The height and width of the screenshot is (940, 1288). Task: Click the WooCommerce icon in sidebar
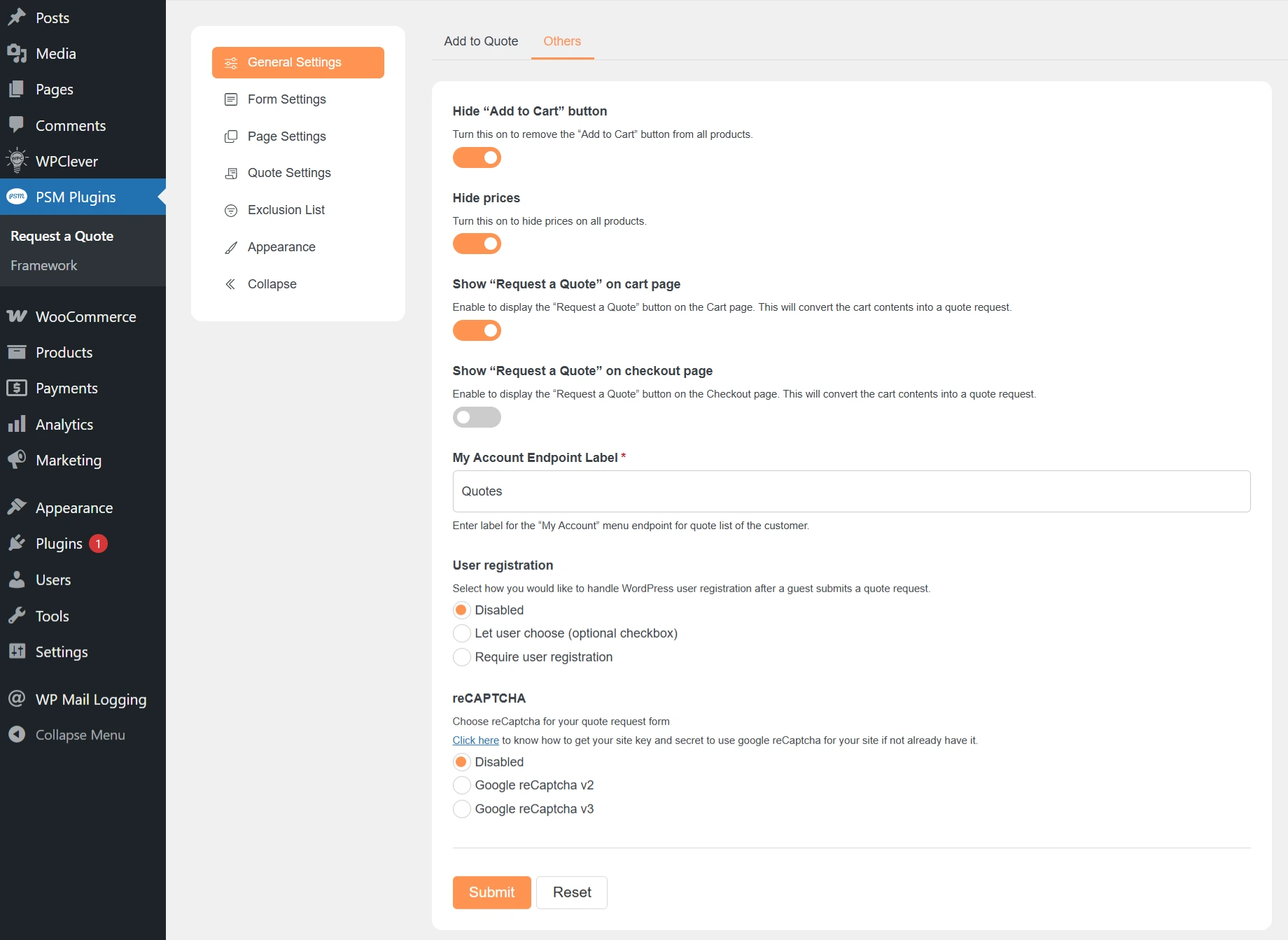(x=17, y=316)
